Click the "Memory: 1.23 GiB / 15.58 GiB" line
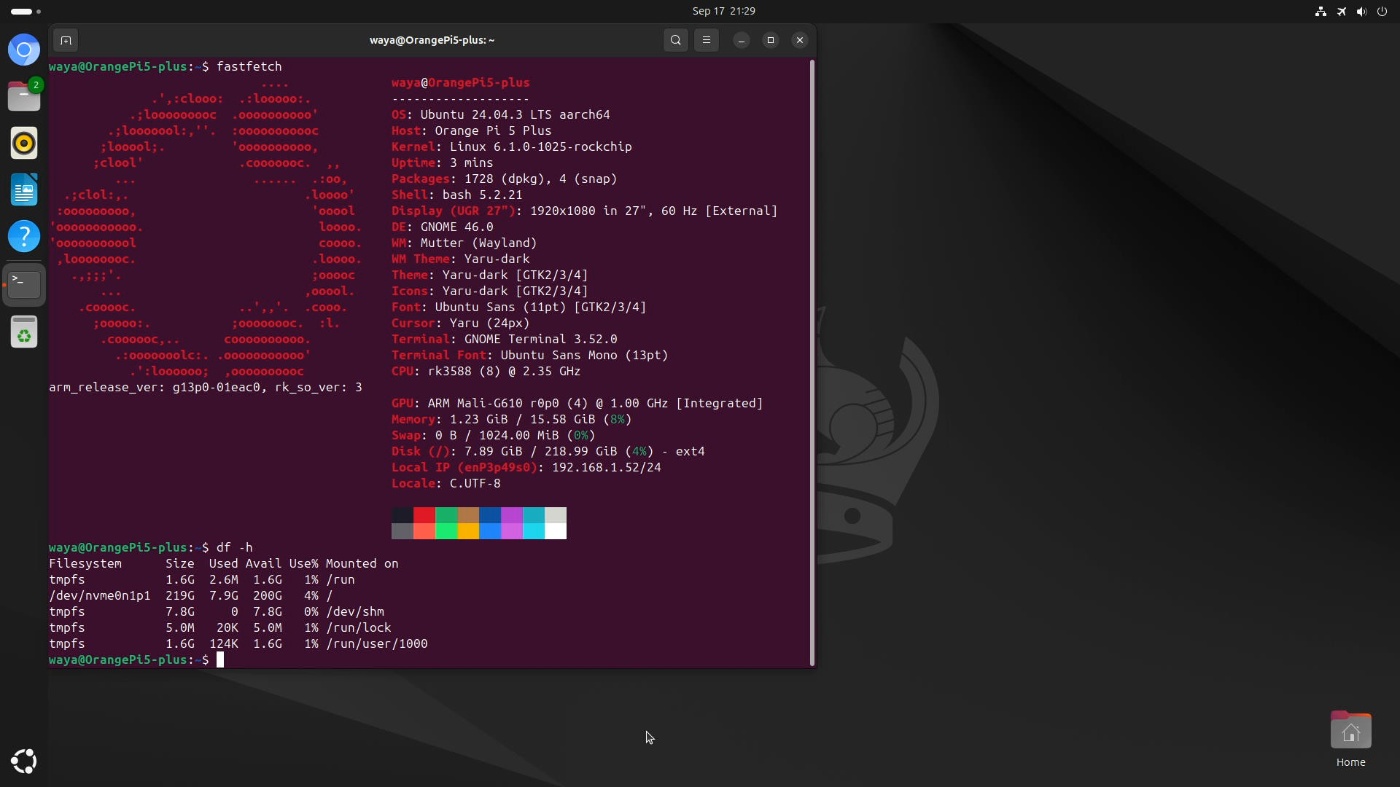The height and width of the screenshot is (787, 1400). (x=512, y=419)
